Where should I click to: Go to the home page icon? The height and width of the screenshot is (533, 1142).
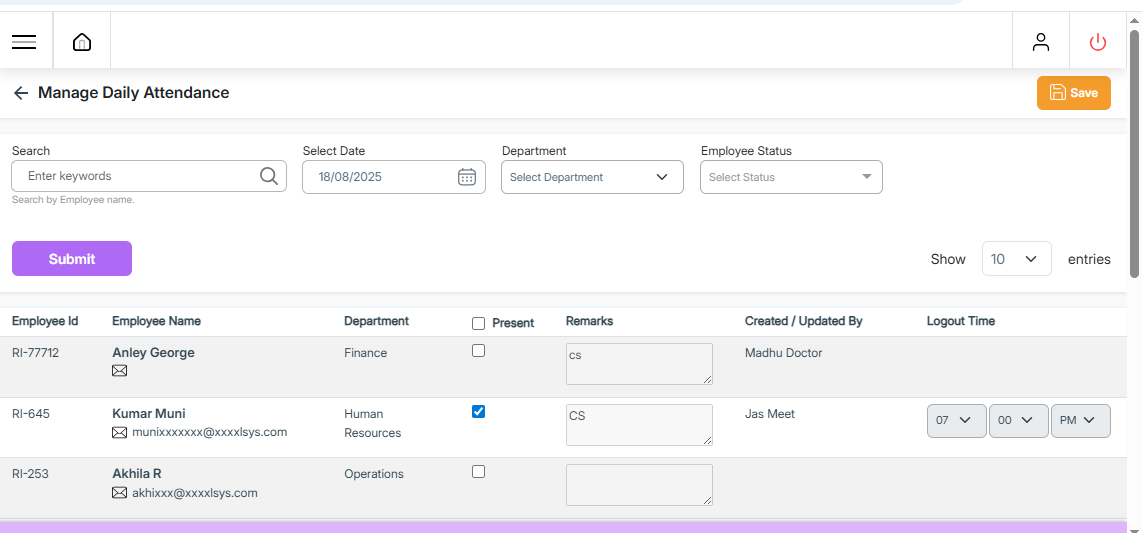click(x=82, y=42)
